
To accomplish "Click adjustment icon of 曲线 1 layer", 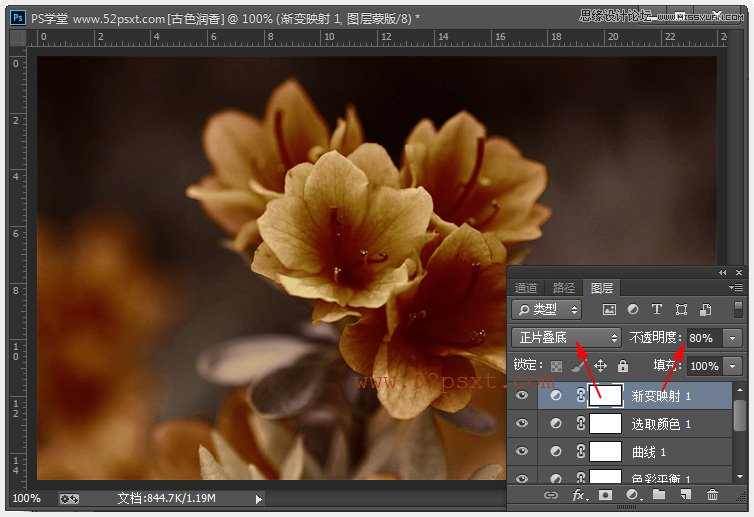I will (556, 451).
